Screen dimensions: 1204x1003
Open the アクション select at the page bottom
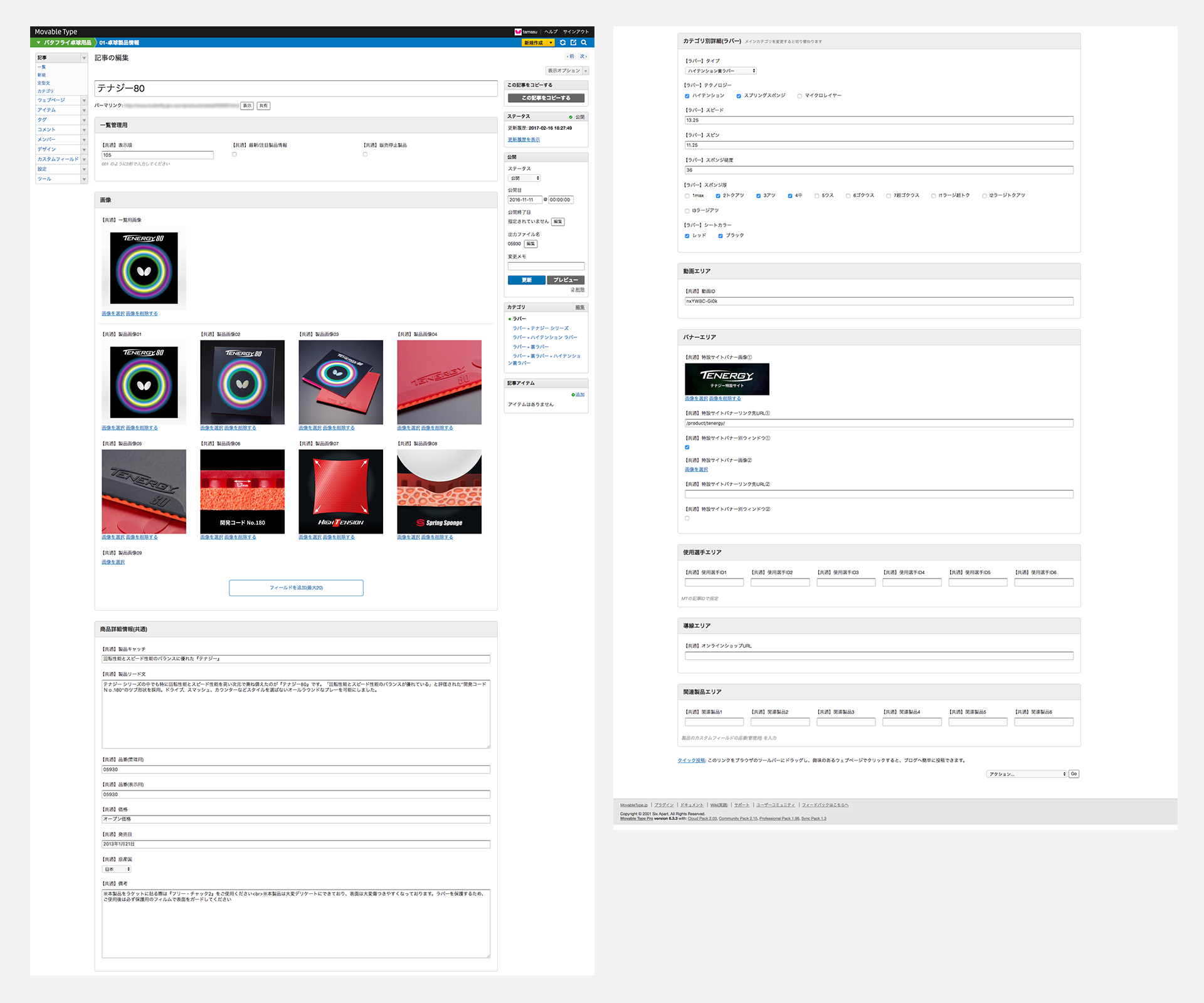[1027, 774]
